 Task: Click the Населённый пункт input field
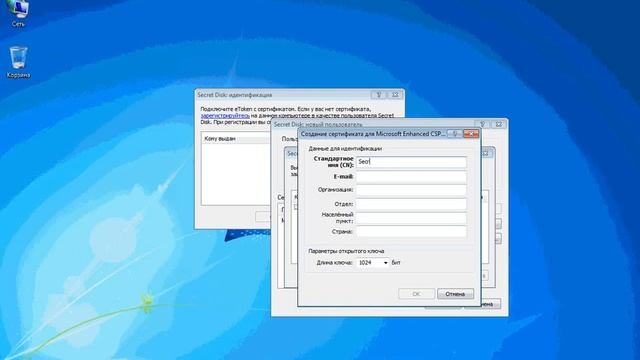411,218
